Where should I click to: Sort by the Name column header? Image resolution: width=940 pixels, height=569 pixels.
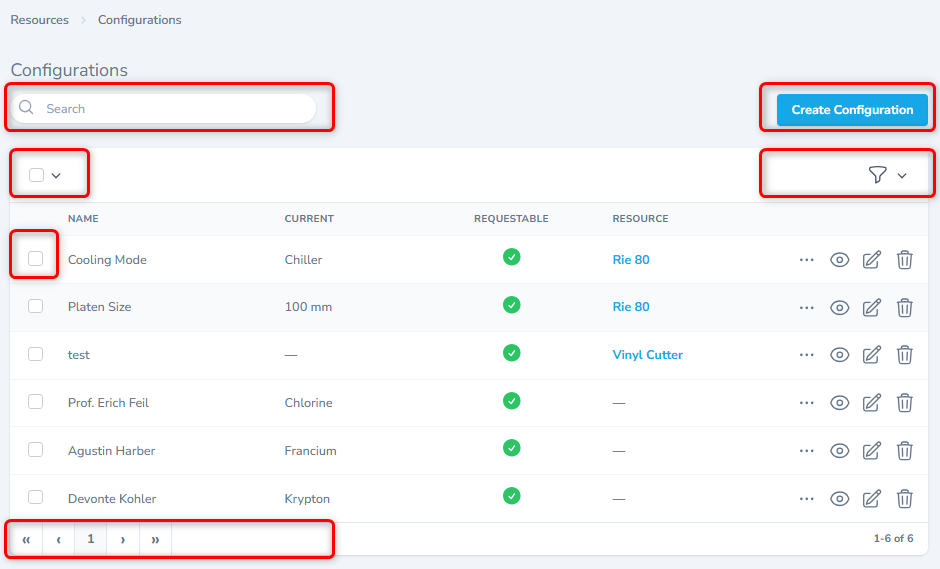point(83,219)
